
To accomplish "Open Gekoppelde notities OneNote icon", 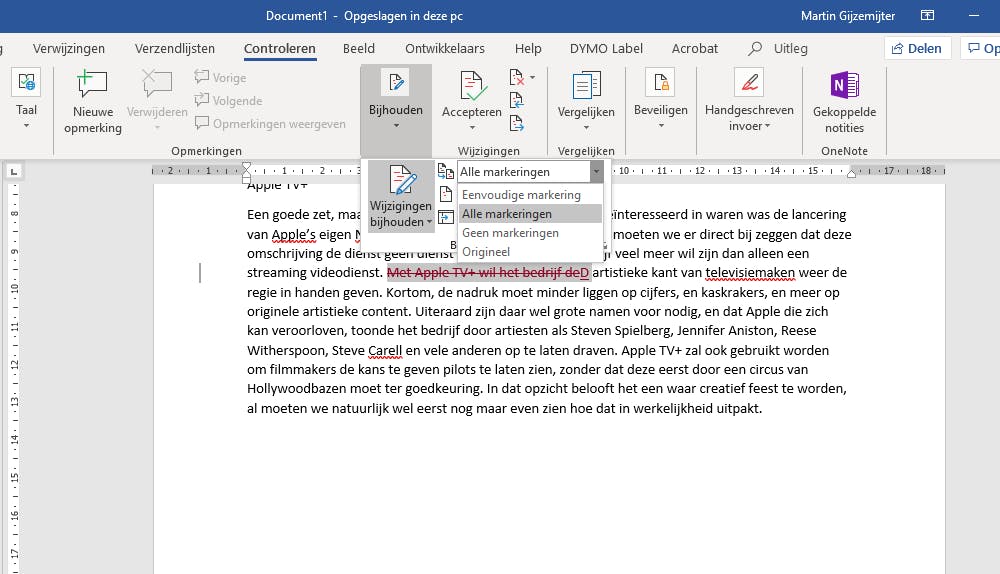I will tap(844, 85).
